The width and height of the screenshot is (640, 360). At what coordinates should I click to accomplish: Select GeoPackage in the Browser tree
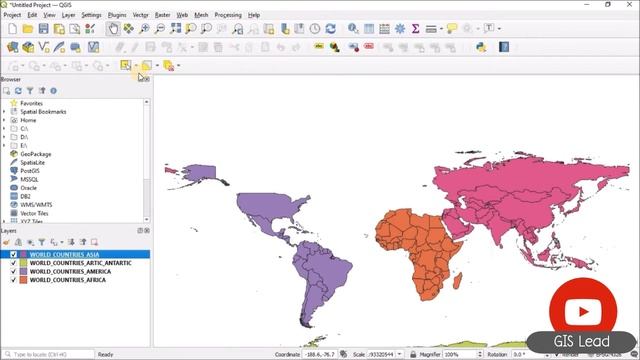[x=36, y=154]
